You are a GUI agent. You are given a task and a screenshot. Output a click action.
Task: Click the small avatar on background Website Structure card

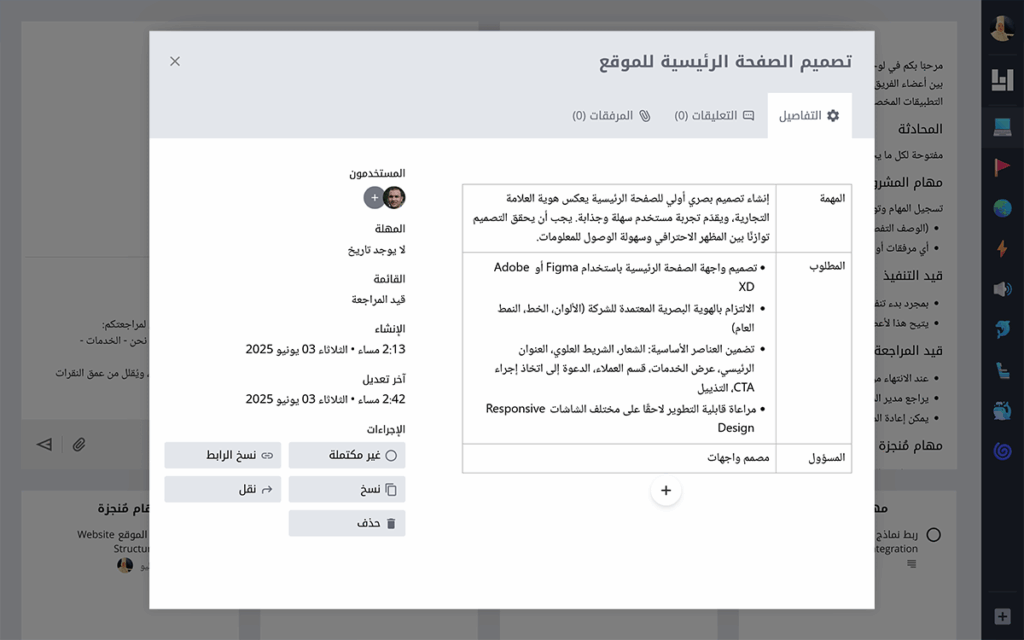coord(125,566)
